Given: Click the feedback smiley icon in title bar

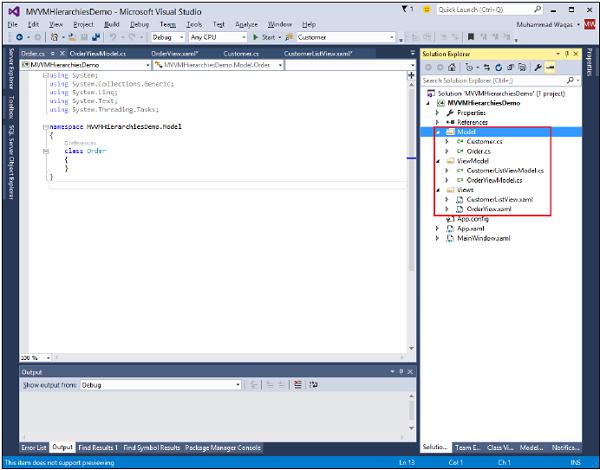Looking at the screenshot, I should click(427, 10).
